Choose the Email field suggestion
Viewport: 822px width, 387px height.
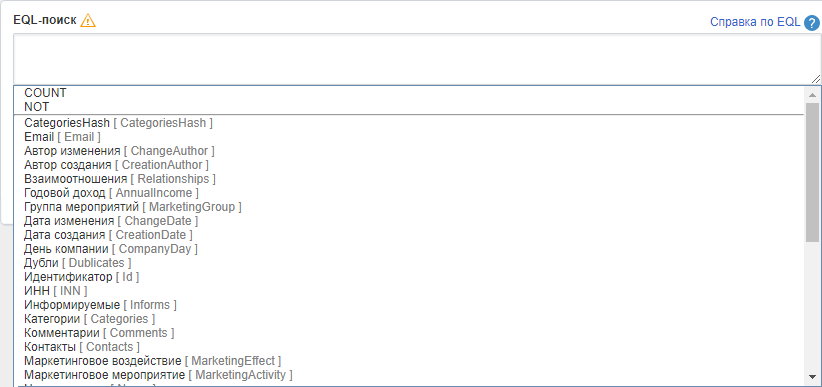pos(409,137)
